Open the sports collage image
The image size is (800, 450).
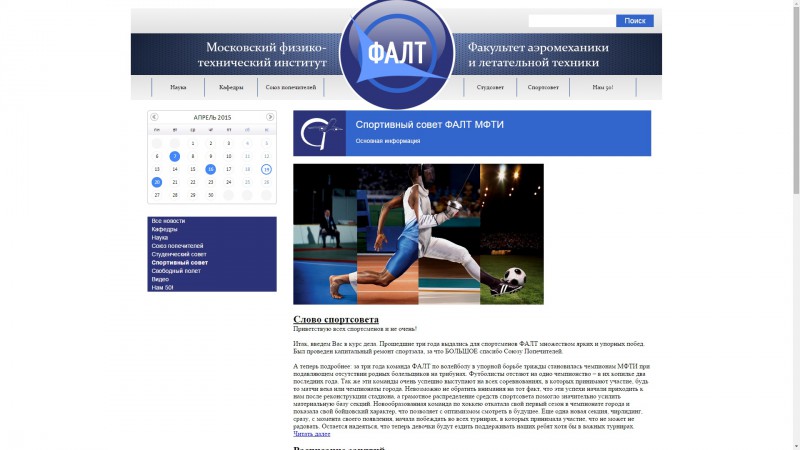pos(418,234)
